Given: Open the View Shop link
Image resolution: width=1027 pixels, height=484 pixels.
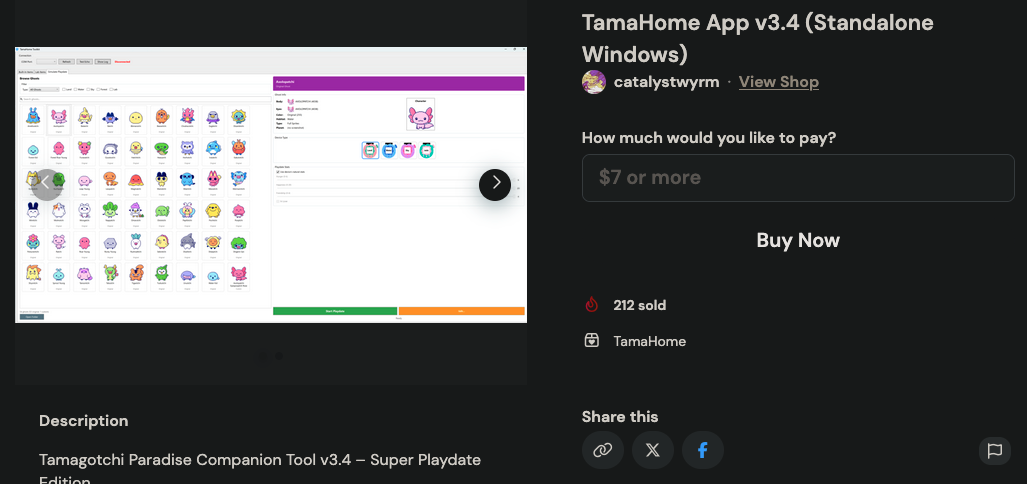Looking at the screenshot, I should tap(778, 82).
